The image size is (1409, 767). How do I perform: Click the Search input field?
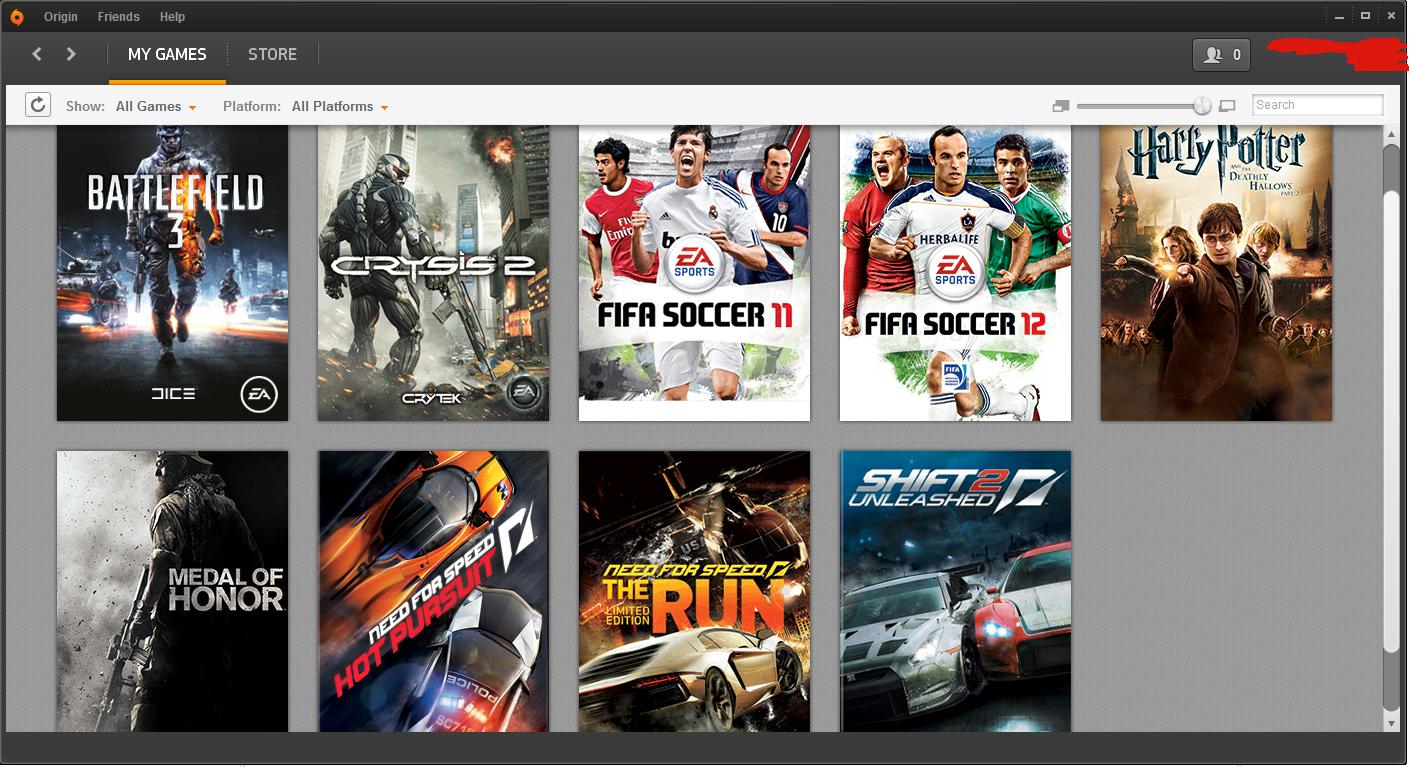click(x=1318, y=105)
